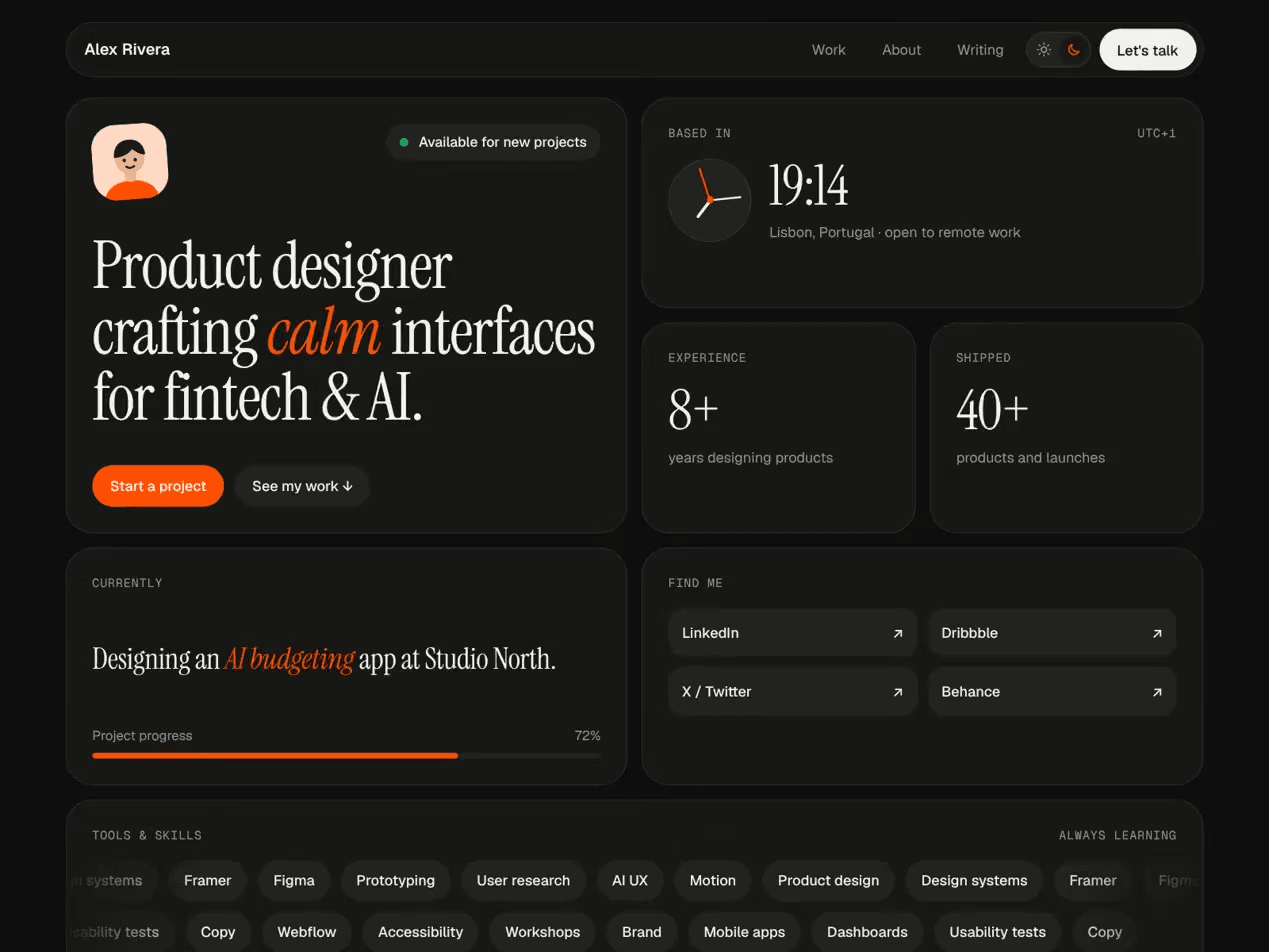
Task: Open the About nav item
Action: click(901, 50)
